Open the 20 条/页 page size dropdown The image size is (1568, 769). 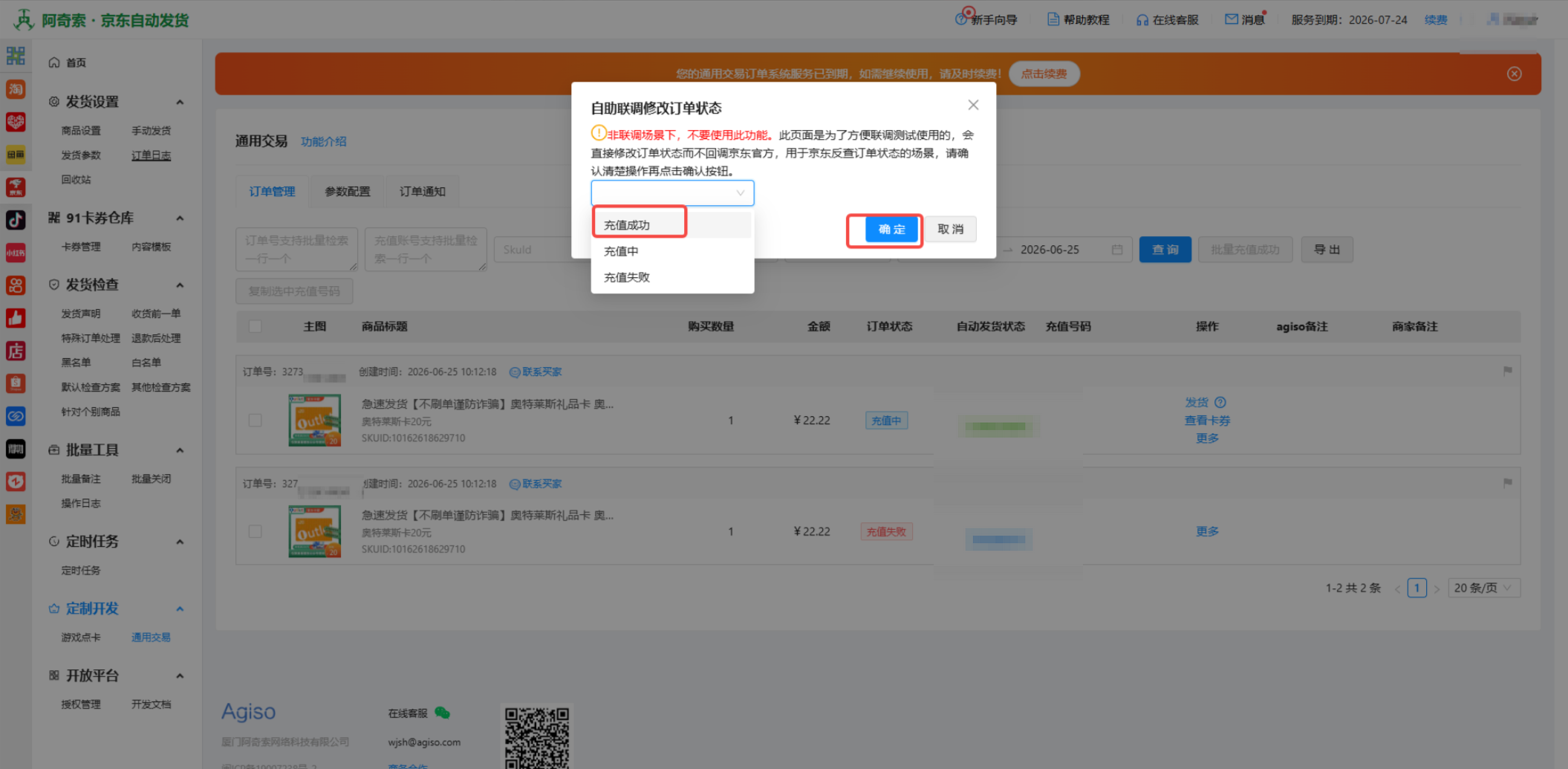pyautogui.click(x=1483, y=588)
